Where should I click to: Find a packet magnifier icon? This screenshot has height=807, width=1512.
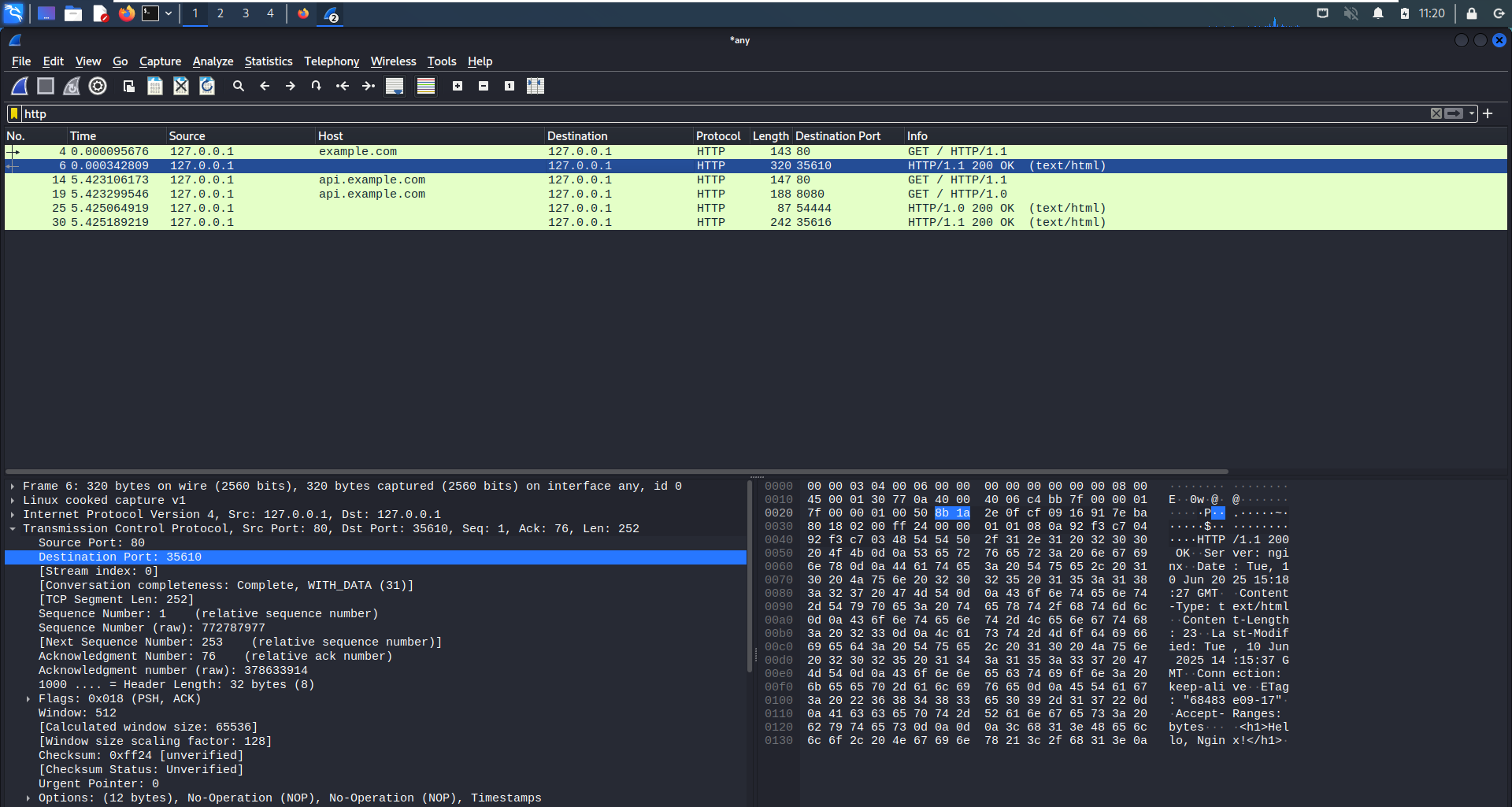click(239, 86)
